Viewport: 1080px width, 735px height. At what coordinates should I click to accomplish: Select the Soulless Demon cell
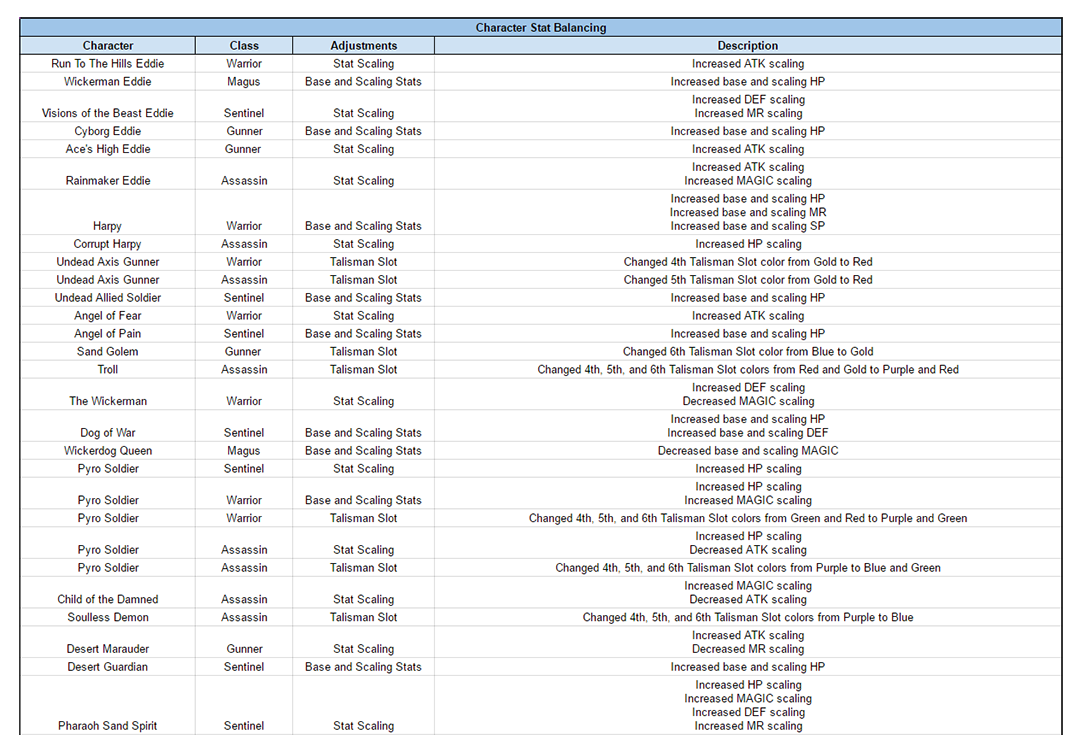coord(108,618)
